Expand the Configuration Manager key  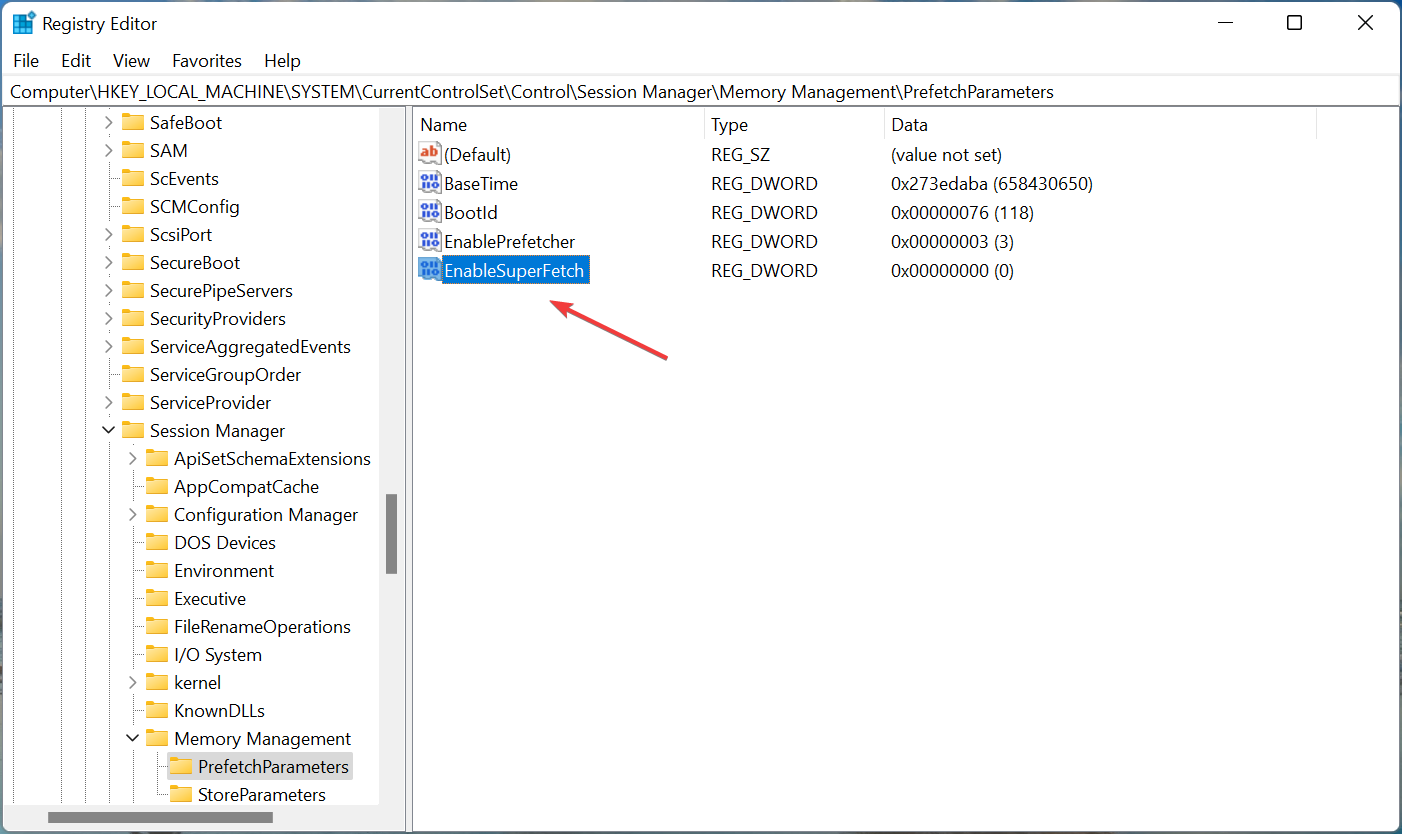pyautogui.click(x=132, y=514)
